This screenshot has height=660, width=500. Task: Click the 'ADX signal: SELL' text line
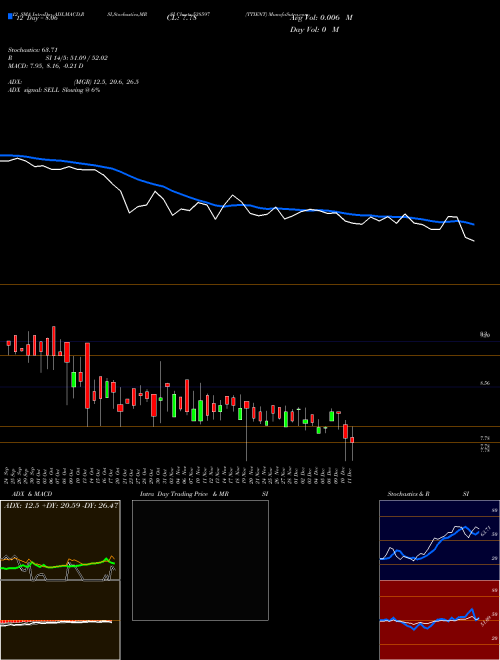tap(54, 90)
